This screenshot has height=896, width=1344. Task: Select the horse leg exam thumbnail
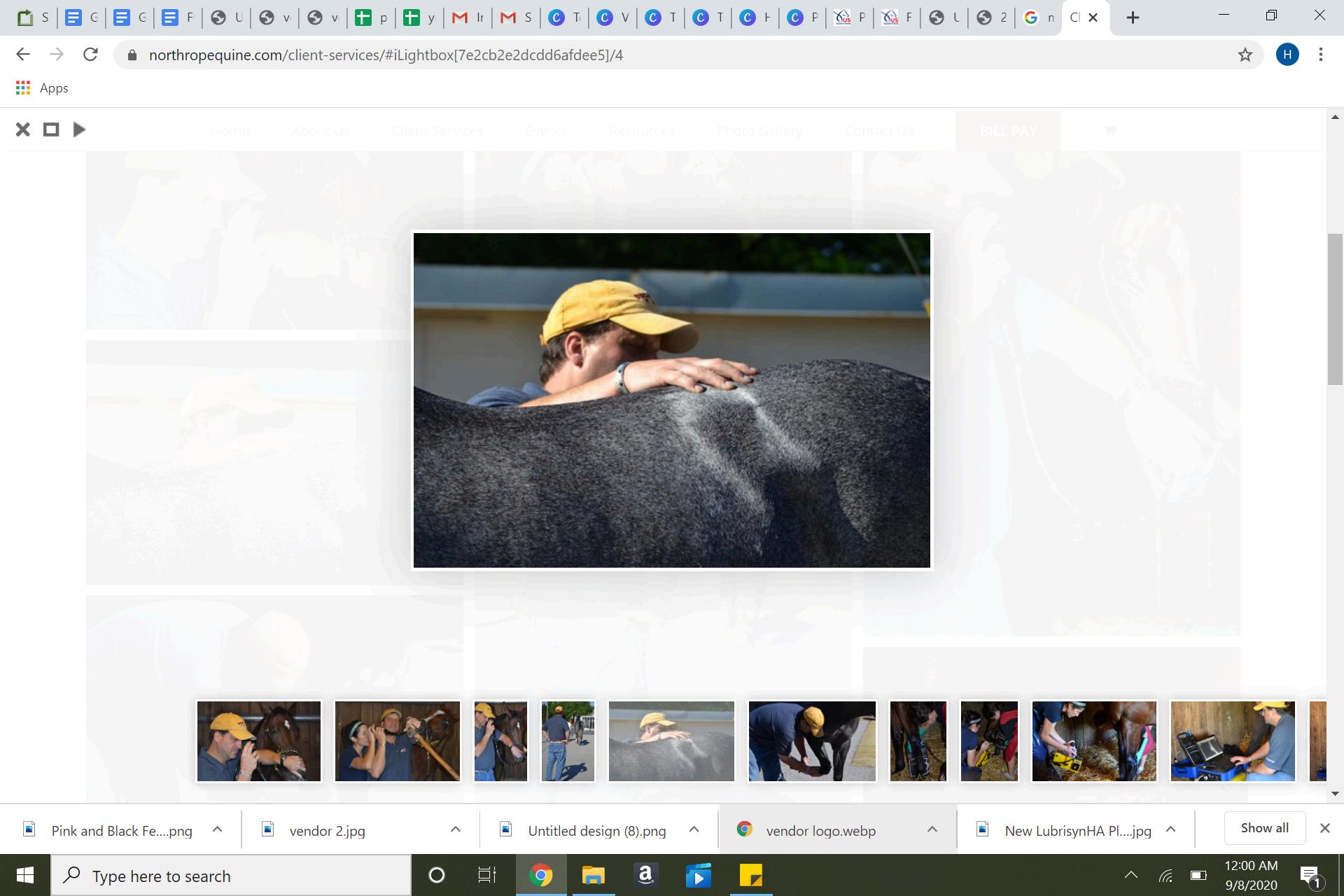click(812, 741)
